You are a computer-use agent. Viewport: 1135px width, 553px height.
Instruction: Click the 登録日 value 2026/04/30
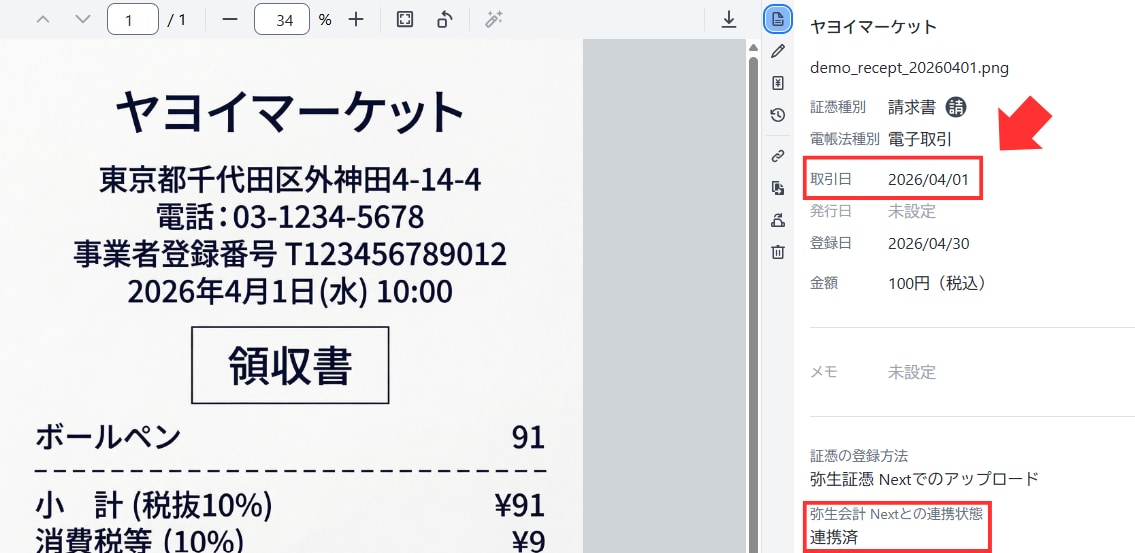(x=929, y=243)
